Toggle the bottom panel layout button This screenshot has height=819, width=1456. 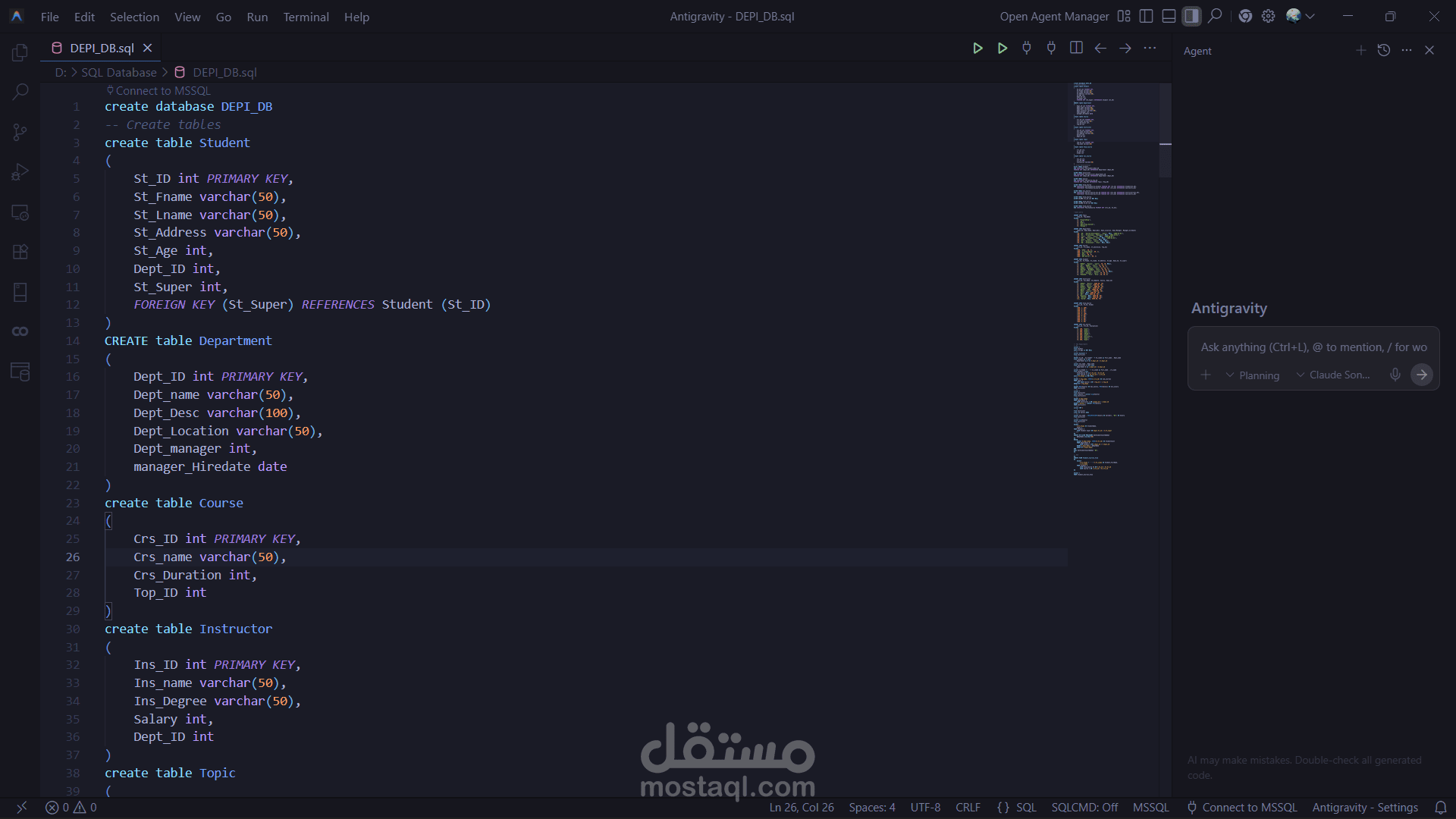pyautogui.click(x=1169, y=16)
